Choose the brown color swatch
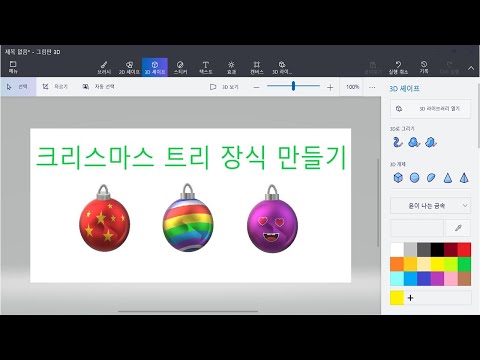The width and height of the screenshot is (480, 360). pyautogui.click(x=464, y=278)
